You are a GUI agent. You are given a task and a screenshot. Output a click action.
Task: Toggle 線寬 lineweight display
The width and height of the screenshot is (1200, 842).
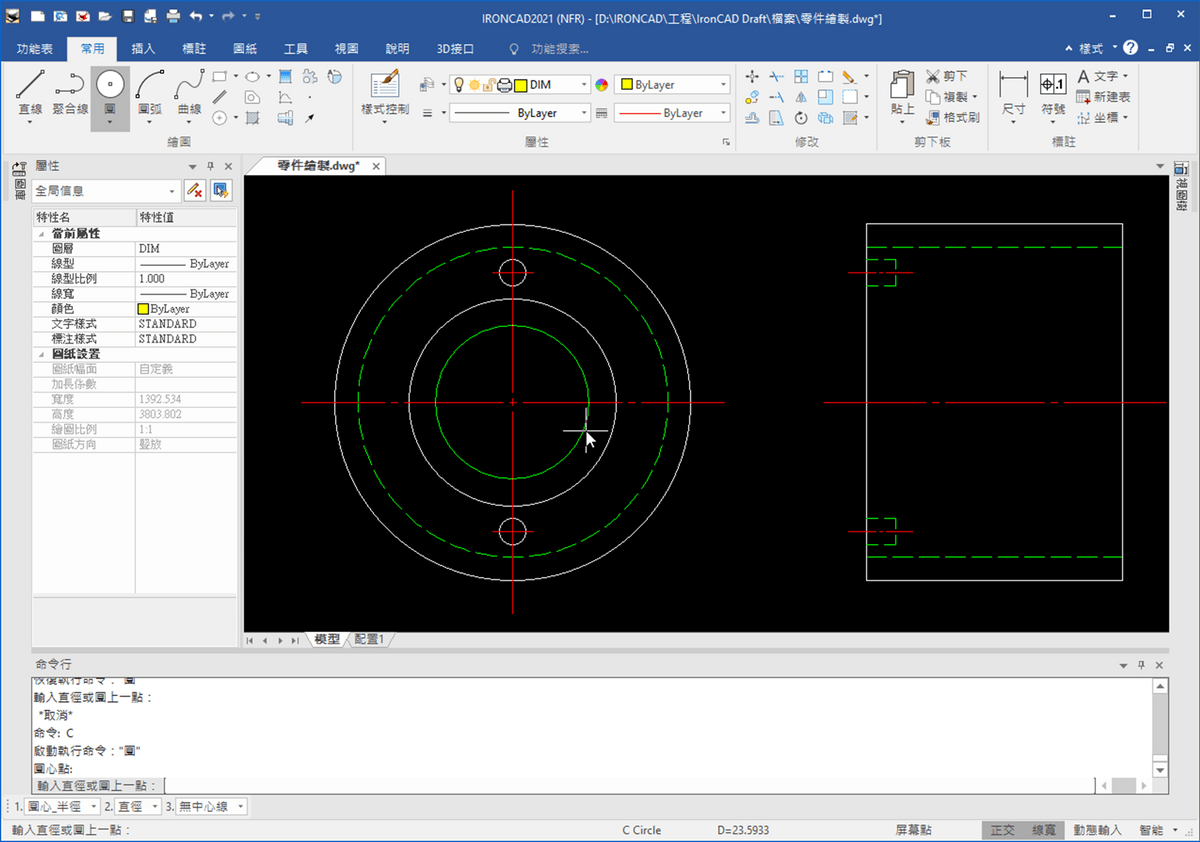(1042, 830)
